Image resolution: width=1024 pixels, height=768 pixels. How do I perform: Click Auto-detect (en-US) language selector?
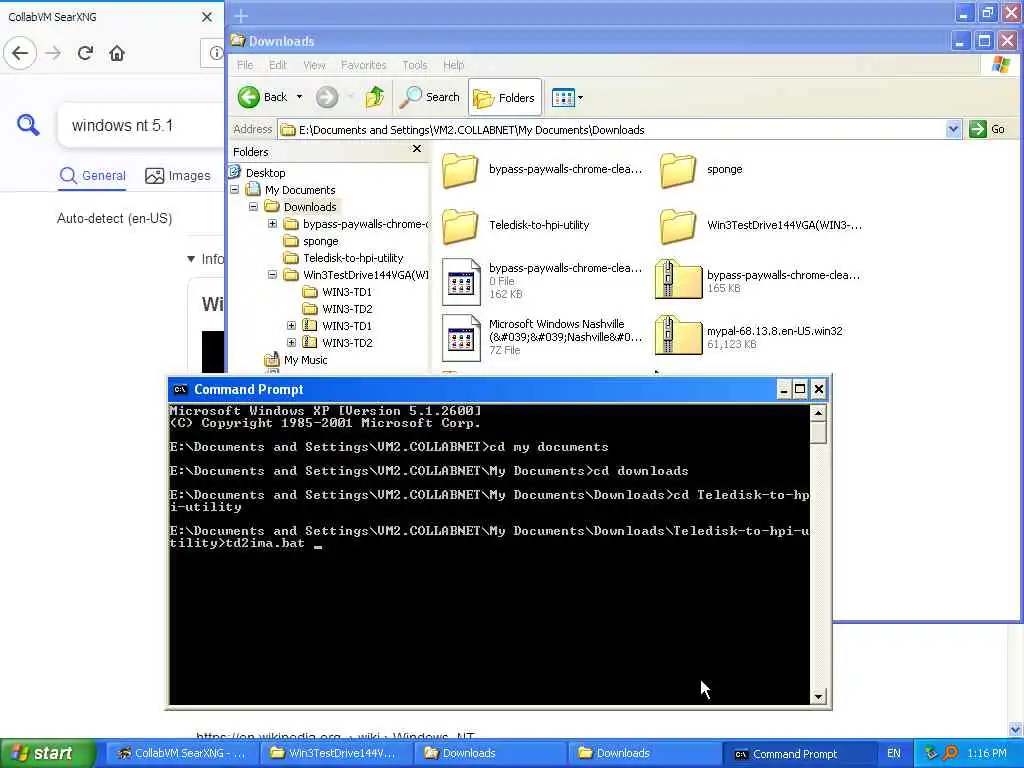[114, 218]
